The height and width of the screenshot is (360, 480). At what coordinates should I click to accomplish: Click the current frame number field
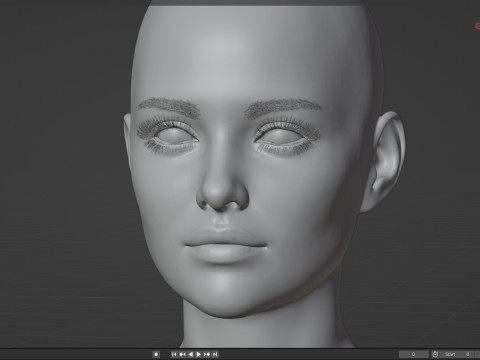tap(414, 354)
